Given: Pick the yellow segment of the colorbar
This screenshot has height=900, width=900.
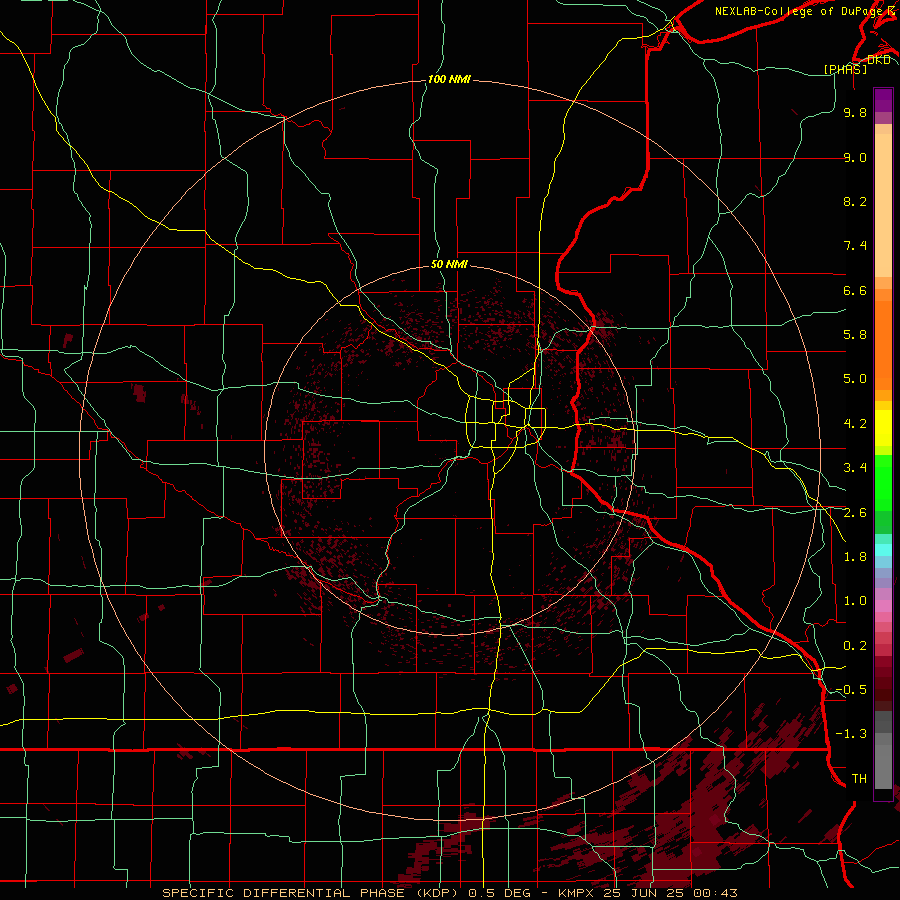Looking at the screenshot, I should pos(883,428).
